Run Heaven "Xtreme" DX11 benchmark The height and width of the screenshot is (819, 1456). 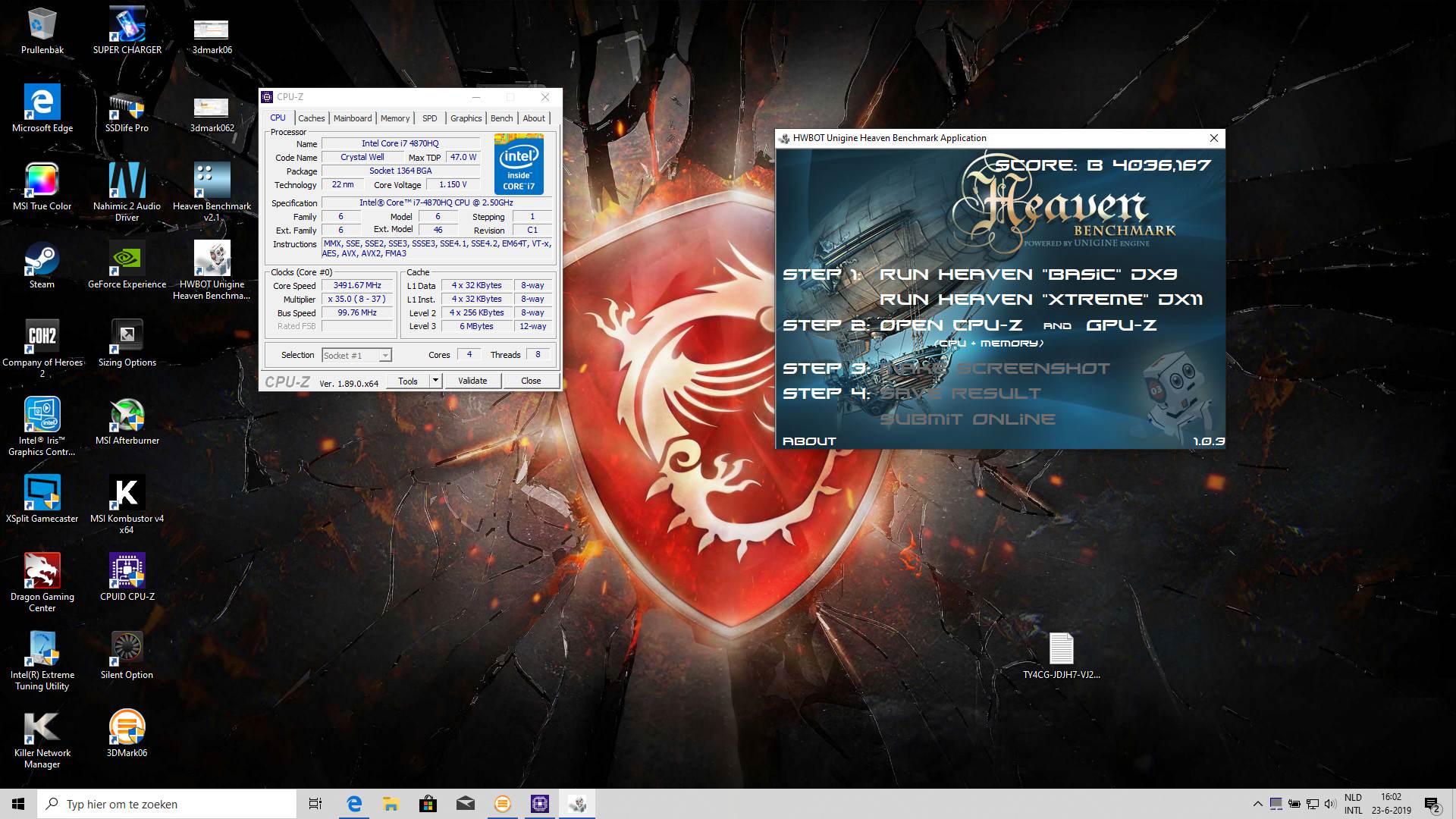pyautogui.click(x=1041, y=300)
